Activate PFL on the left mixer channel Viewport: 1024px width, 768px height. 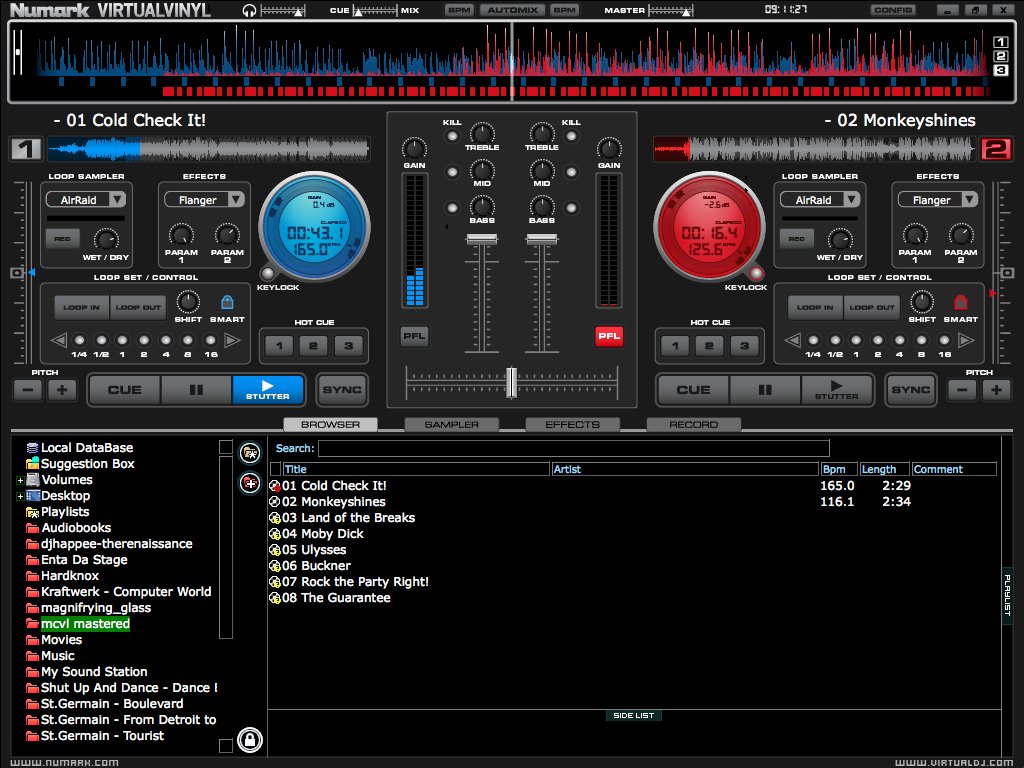point(414,337)
